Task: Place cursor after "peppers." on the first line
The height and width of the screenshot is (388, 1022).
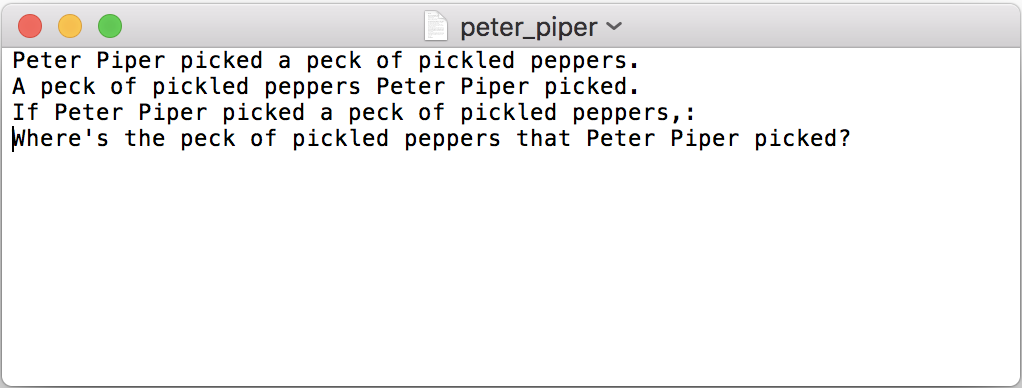Action: pos(641,61)
